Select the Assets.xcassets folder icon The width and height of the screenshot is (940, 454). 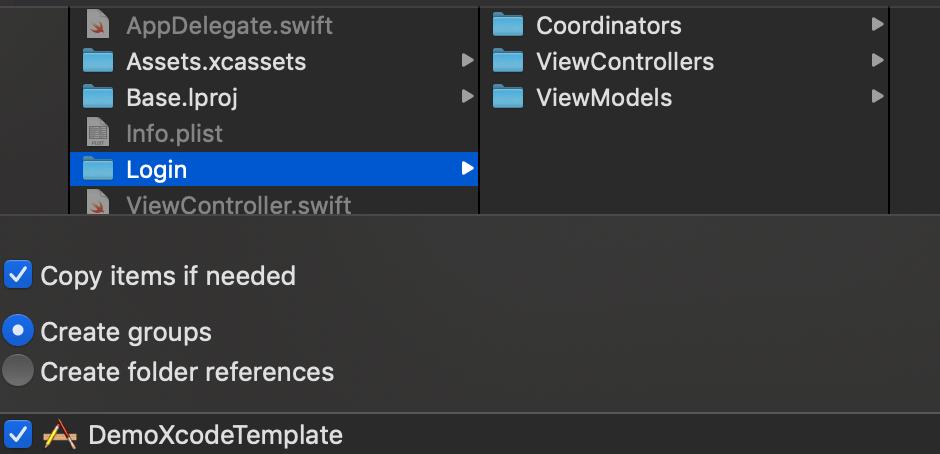[98, 61]
